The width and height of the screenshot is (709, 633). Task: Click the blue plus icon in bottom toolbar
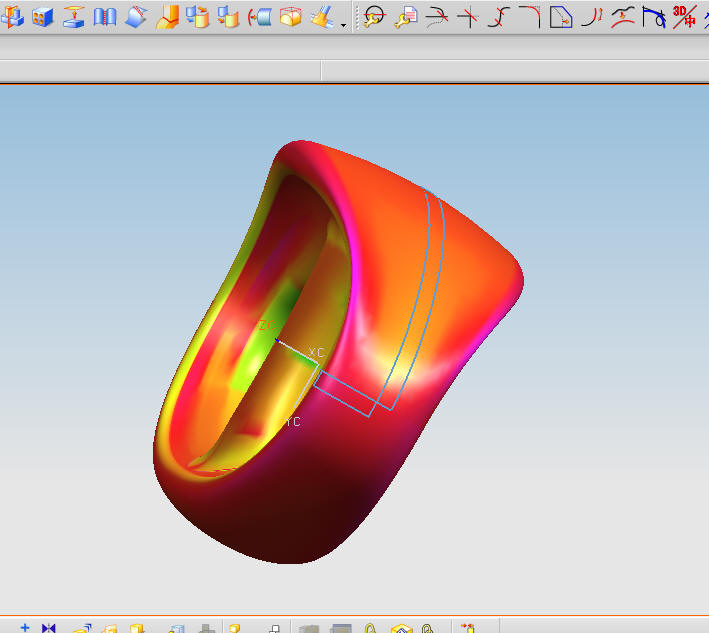[25, 627]
